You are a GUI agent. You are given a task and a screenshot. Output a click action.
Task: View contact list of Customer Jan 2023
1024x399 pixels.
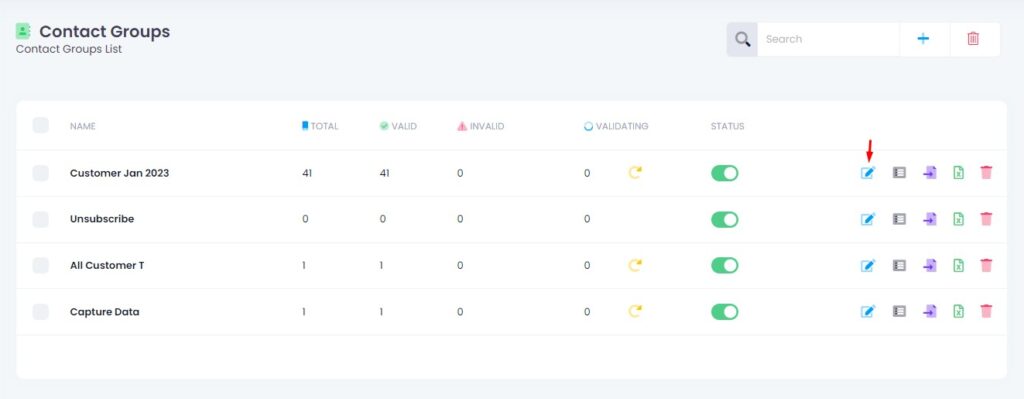[899, 173]
